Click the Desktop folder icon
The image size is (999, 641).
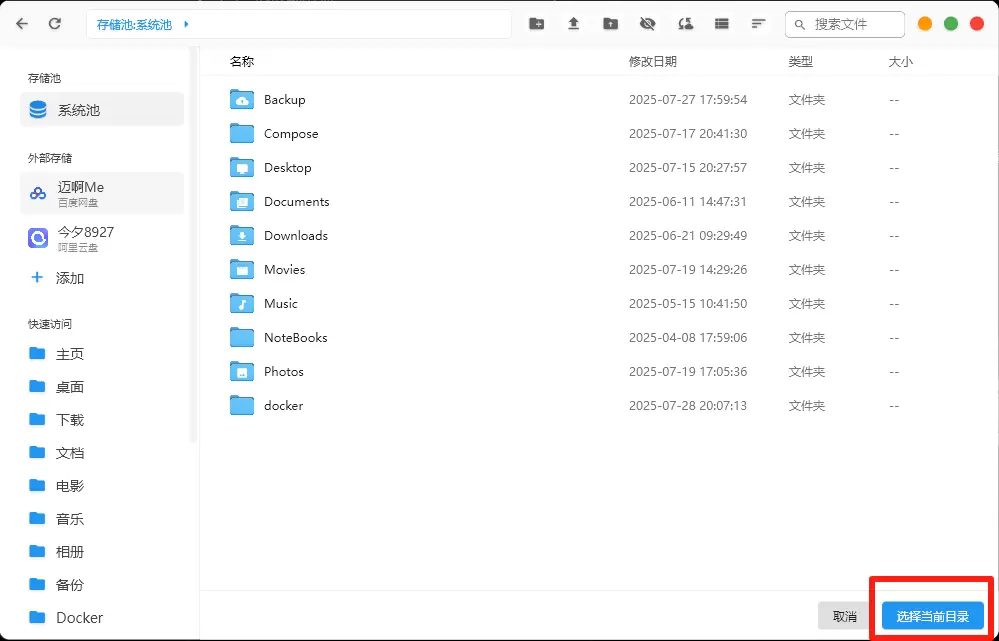tap(242, 168)
